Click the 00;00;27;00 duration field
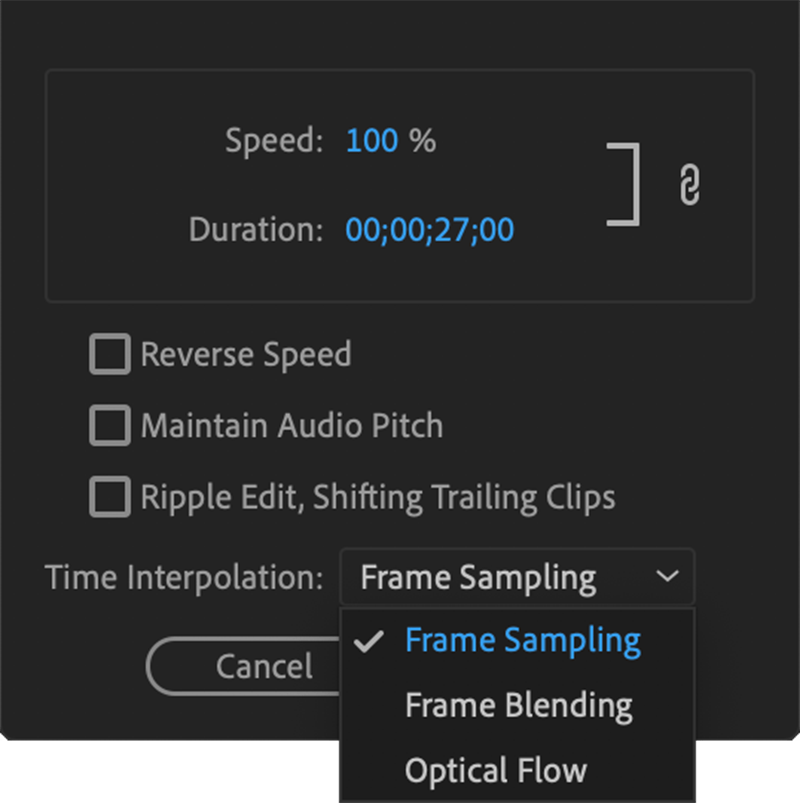 click(x=429, y=229)
